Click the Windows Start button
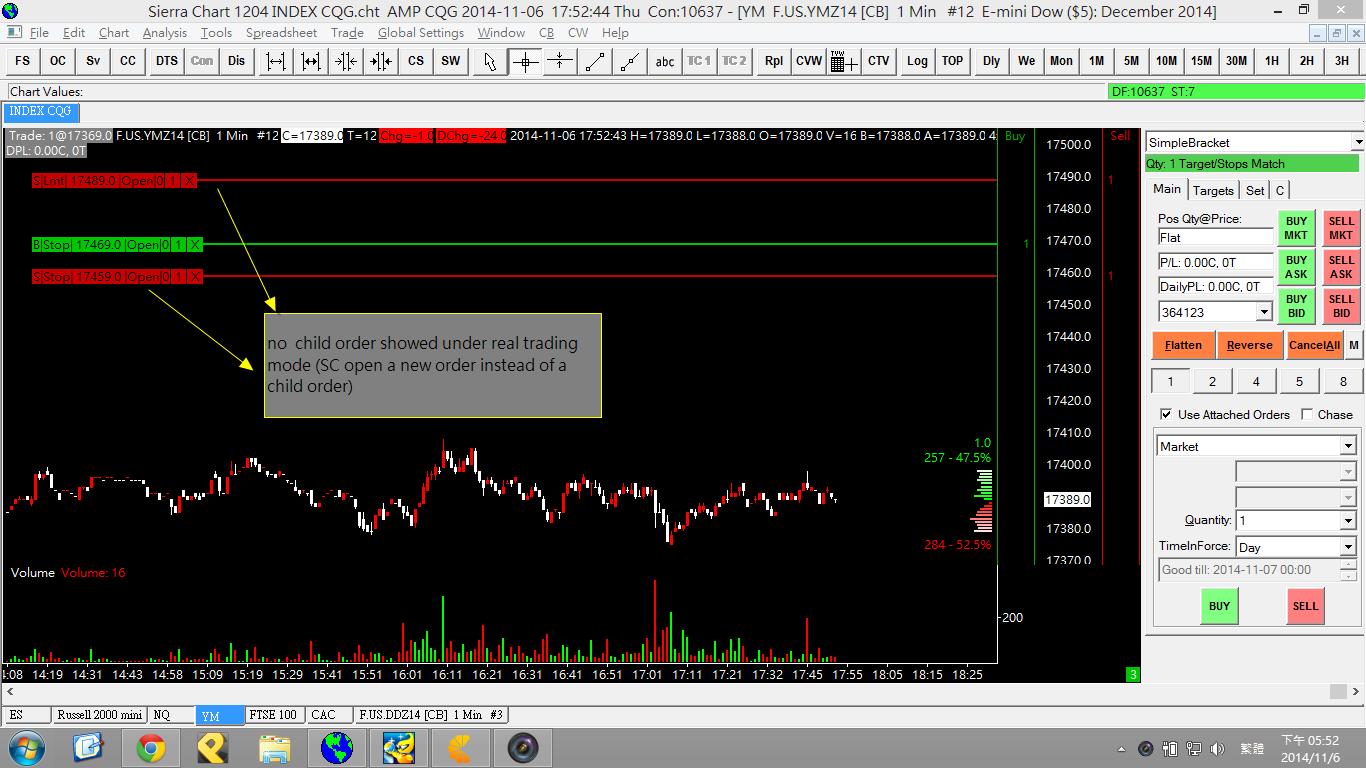Image resolution: width=1366 pixels, height=768 pixels. point(27,747)
